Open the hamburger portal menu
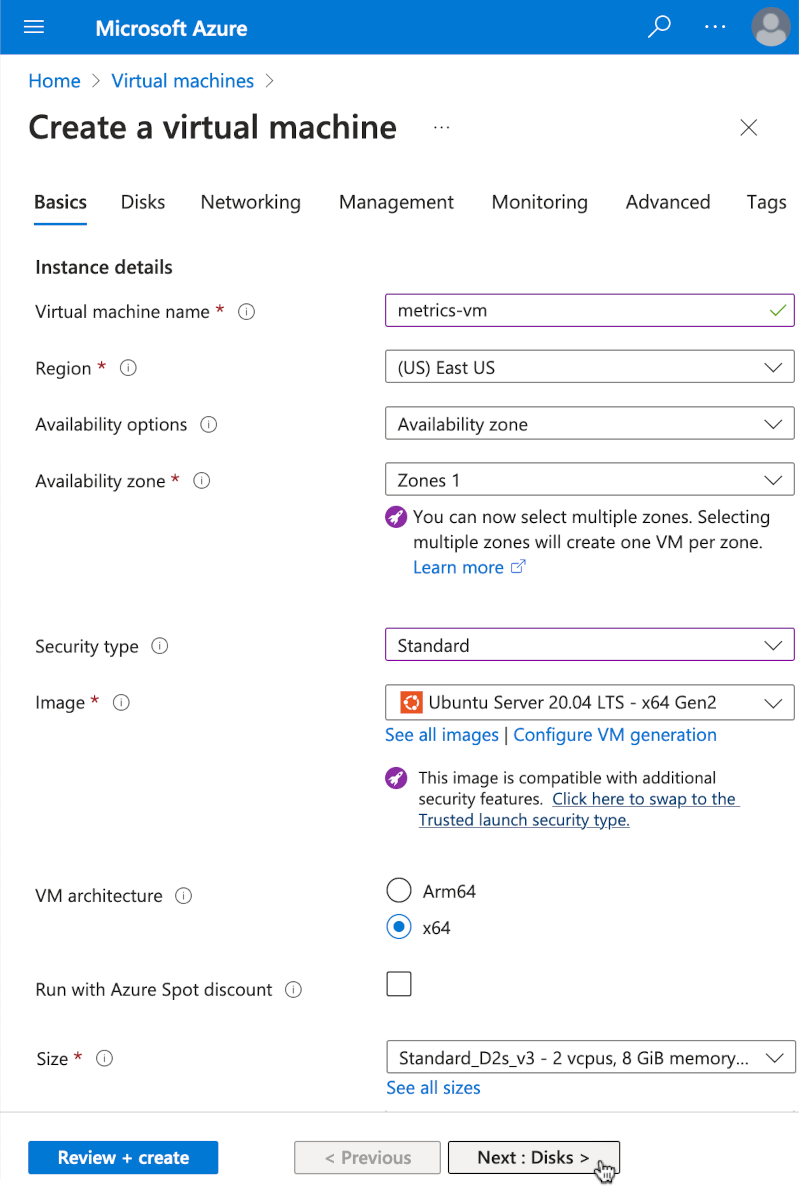The height and width of the screenshot is (1190, 799). pyautogui.click(x=34, y=27)
